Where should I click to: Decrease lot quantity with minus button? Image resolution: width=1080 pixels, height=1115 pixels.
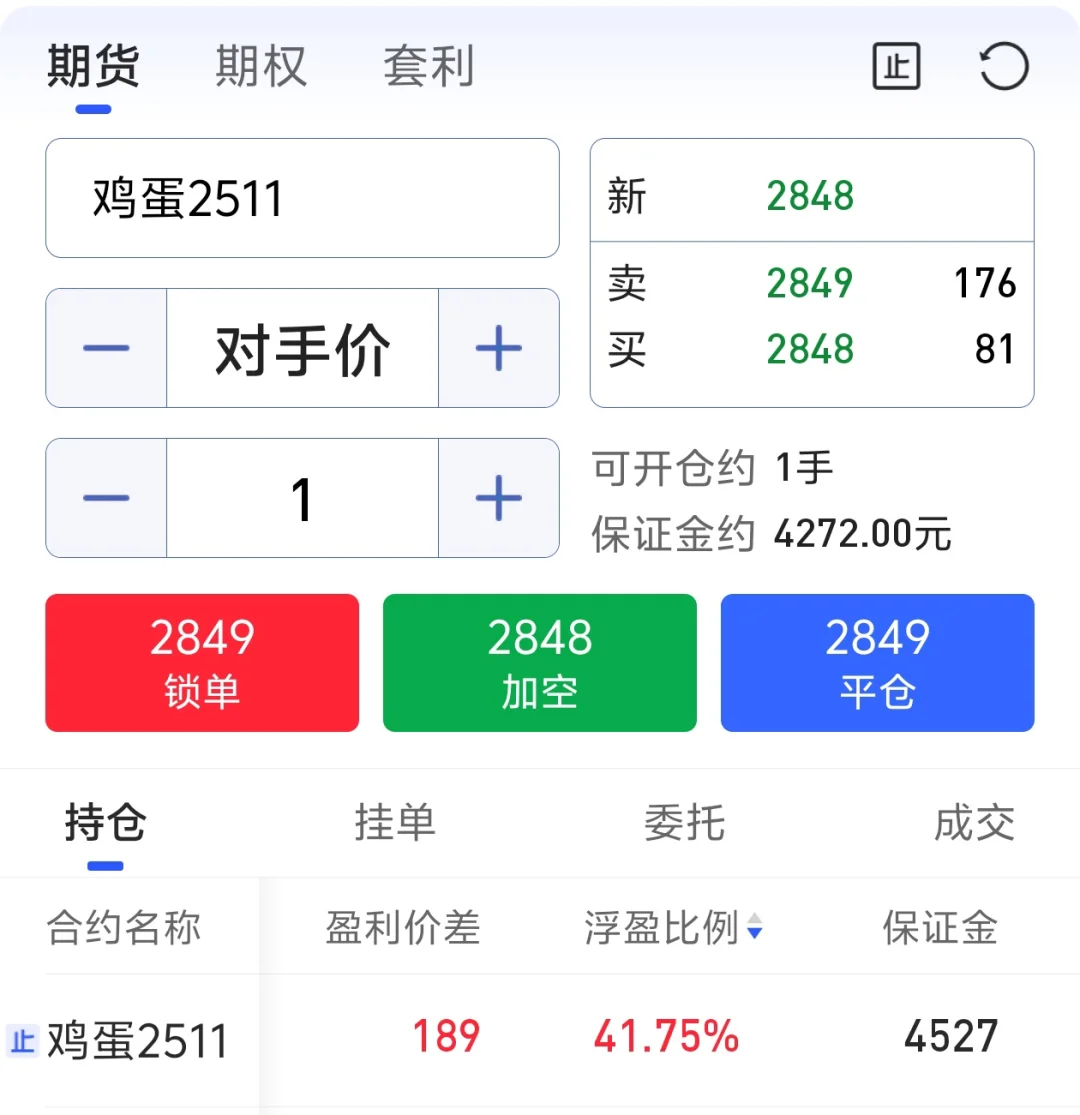(106, 498)
